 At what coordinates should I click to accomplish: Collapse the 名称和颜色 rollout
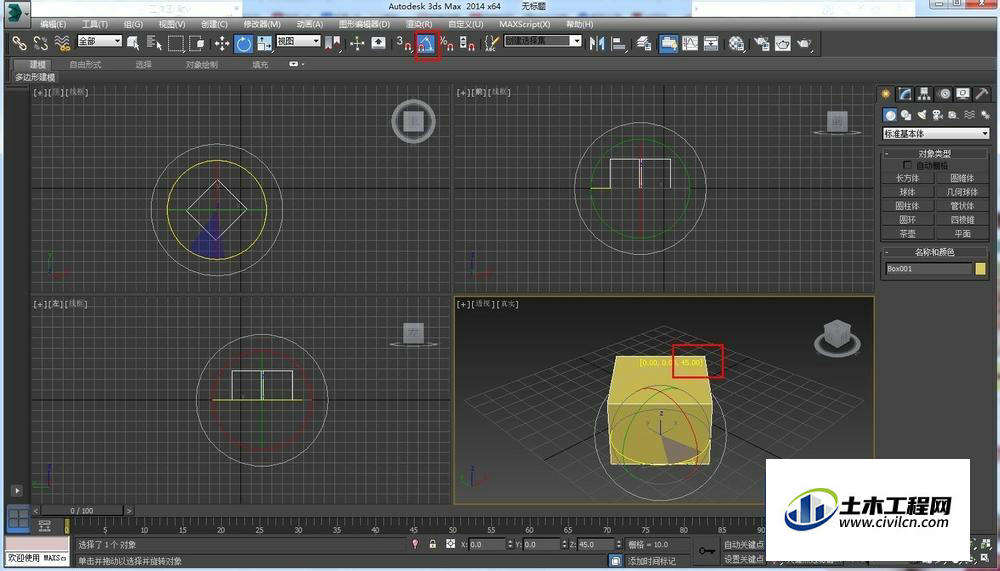(935, 252)
